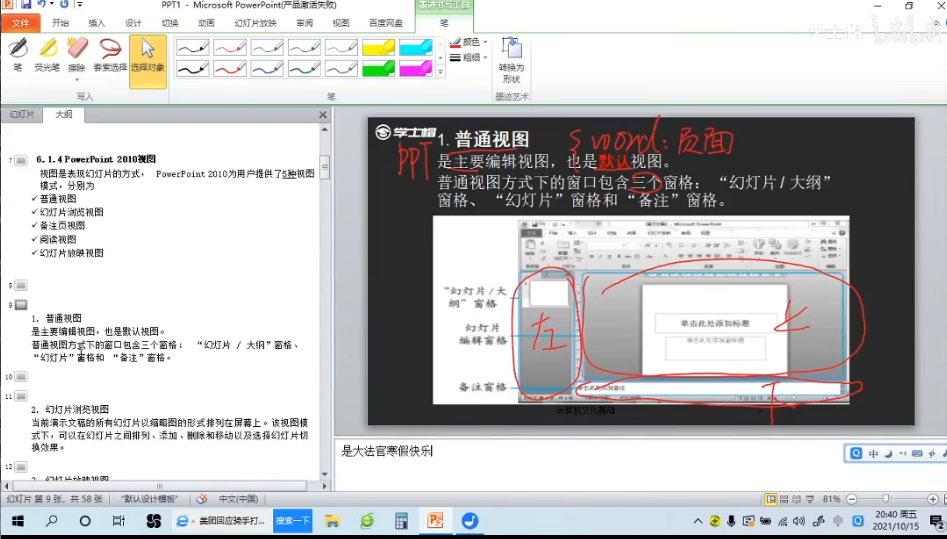Open the 幻灯片放映 ribbon tab
This screenshot has height=539, width=947.
tap(255, 23)
